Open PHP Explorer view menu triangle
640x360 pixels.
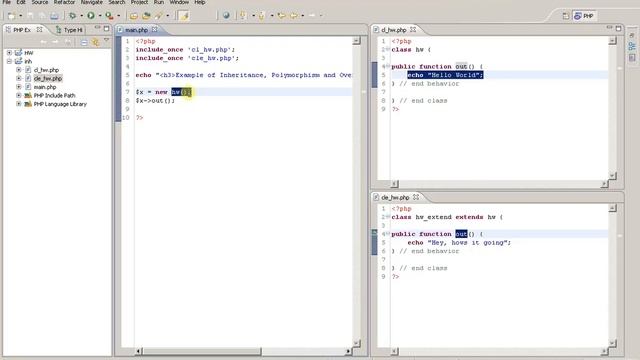tap(107, 40)
